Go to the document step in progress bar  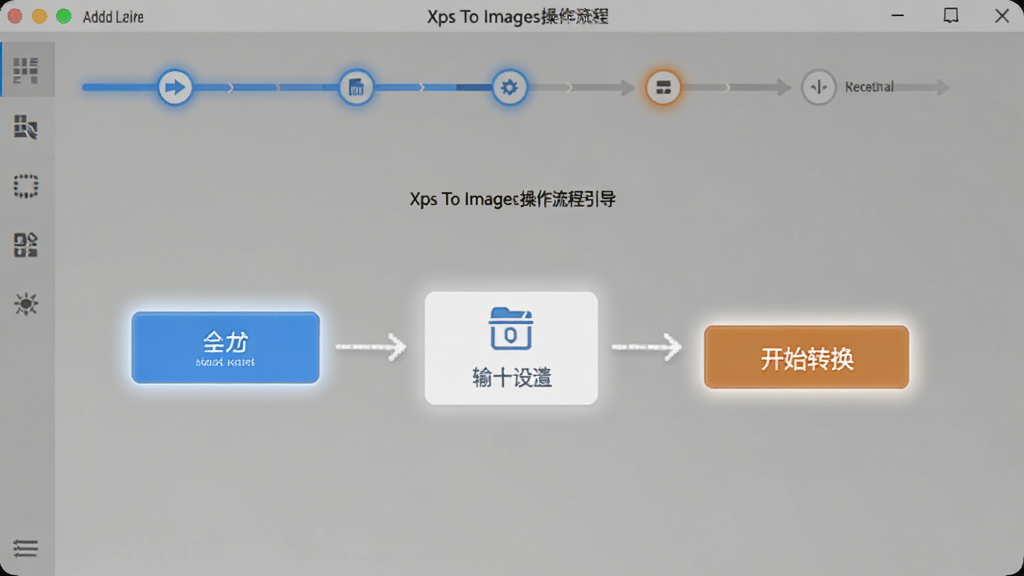pos(356,87)
